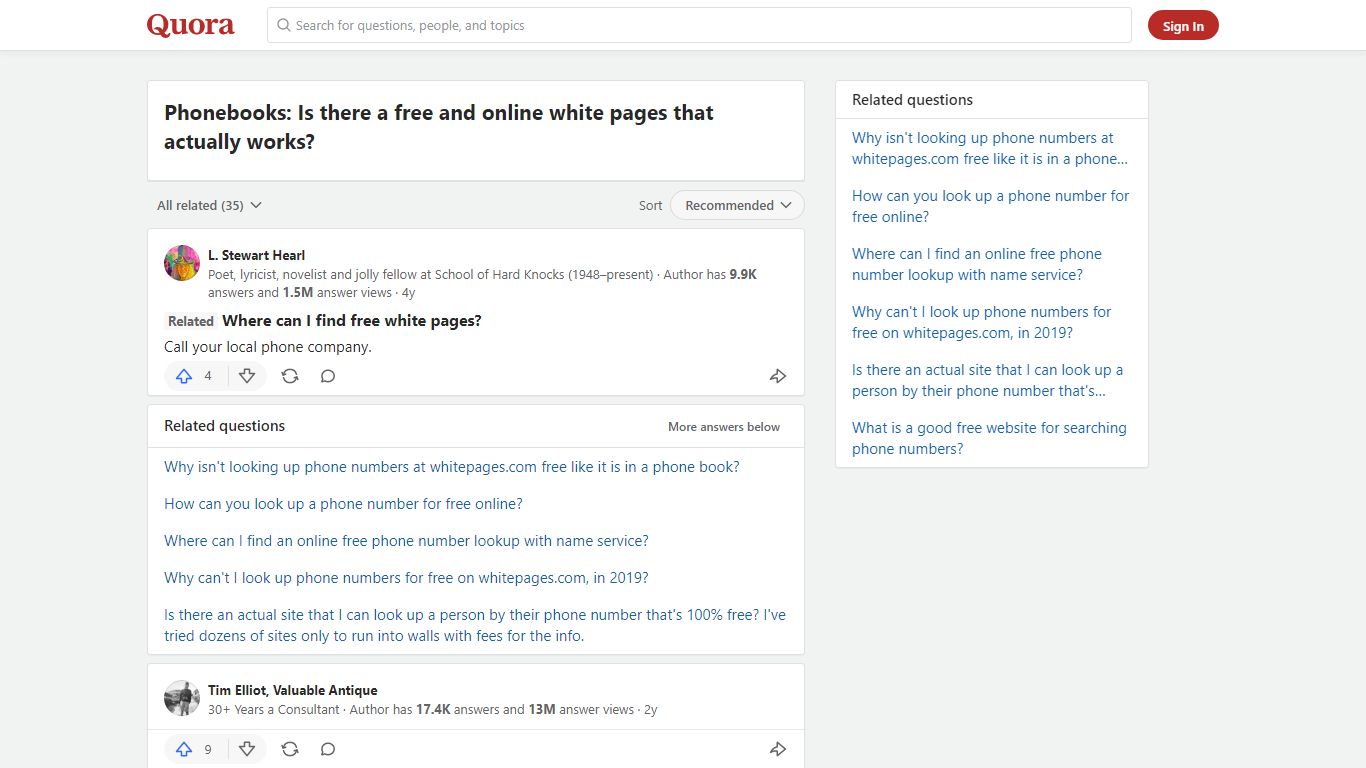Open L. Stewart Hearl's profile name link
The width and height of the screenshot is (1366, 768).
[257, 255]
